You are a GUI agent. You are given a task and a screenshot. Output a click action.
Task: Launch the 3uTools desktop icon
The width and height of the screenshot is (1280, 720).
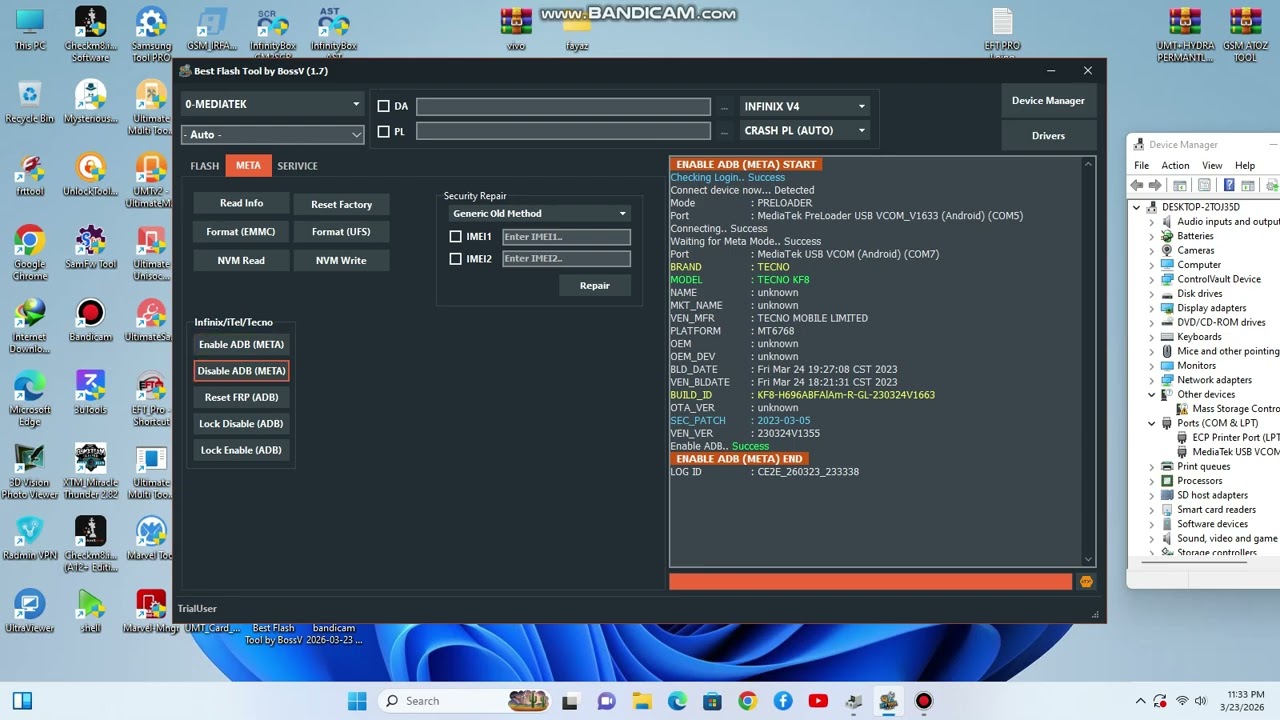pyautogui.click(x=90, y=393)
